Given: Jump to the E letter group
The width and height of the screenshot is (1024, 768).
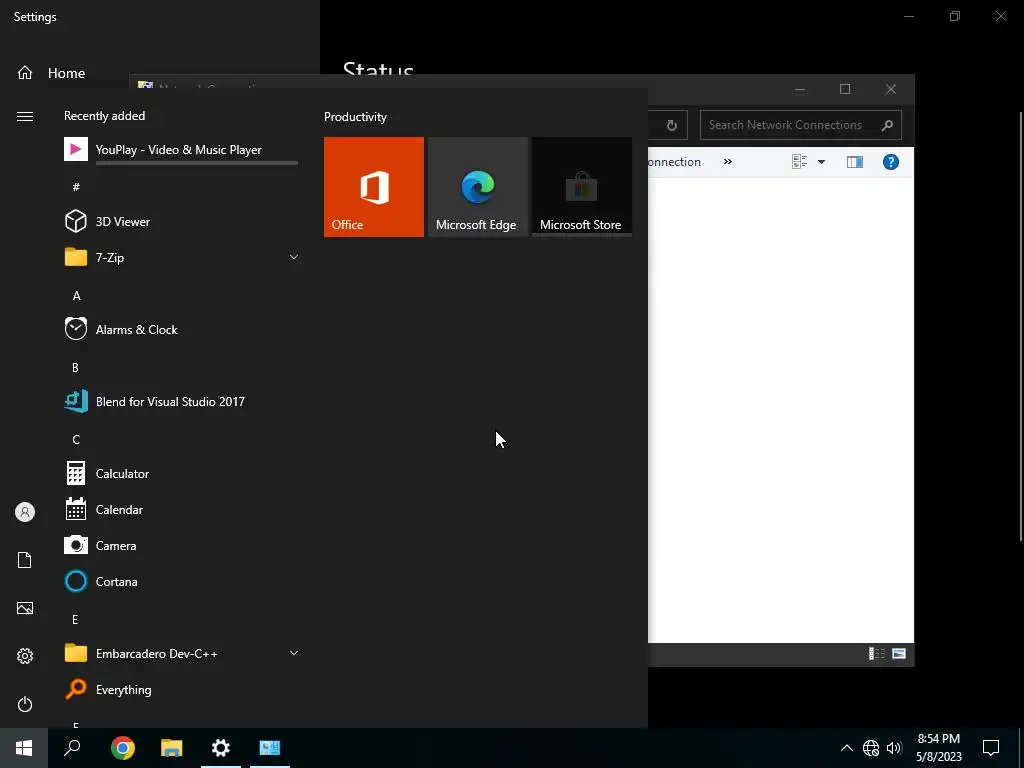Looking at the screenshot, I should (x=75, y=620).
